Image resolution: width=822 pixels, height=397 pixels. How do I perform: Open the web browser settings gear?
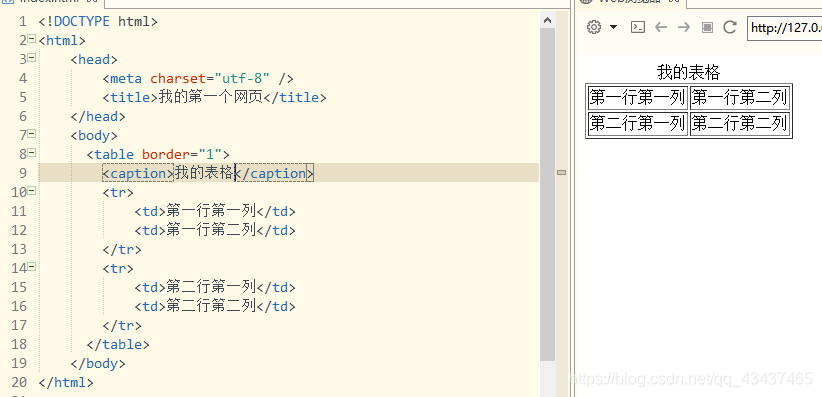pos(594,27)
